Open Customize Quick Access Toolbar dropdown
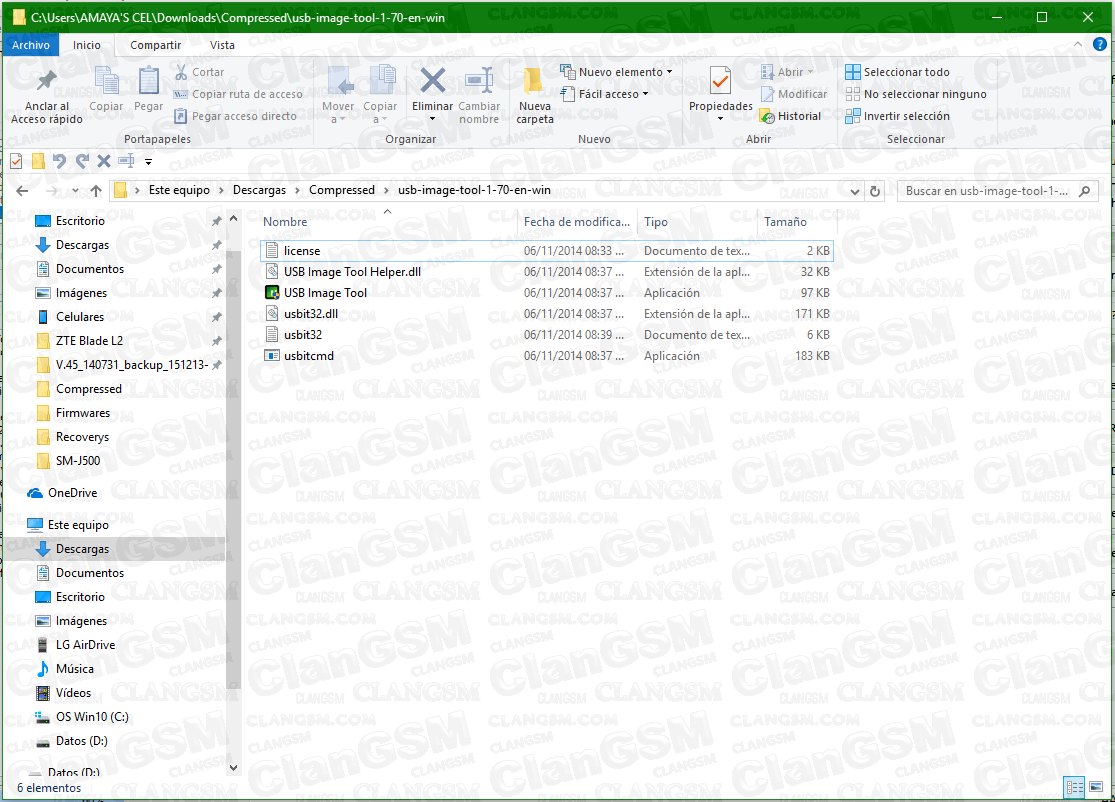The image size is (1115, 802). tap(148, 162)
